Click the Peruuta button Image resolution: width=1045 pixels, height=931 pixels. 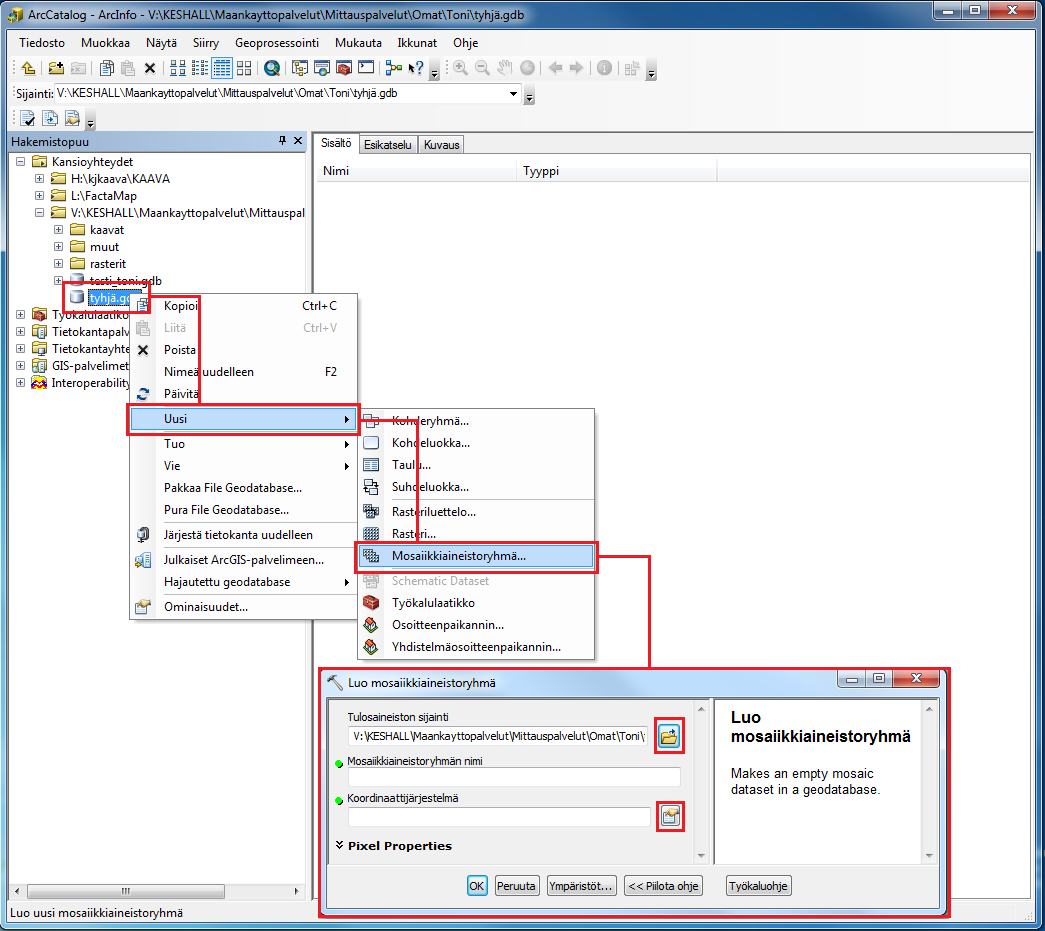coord(517,886)
